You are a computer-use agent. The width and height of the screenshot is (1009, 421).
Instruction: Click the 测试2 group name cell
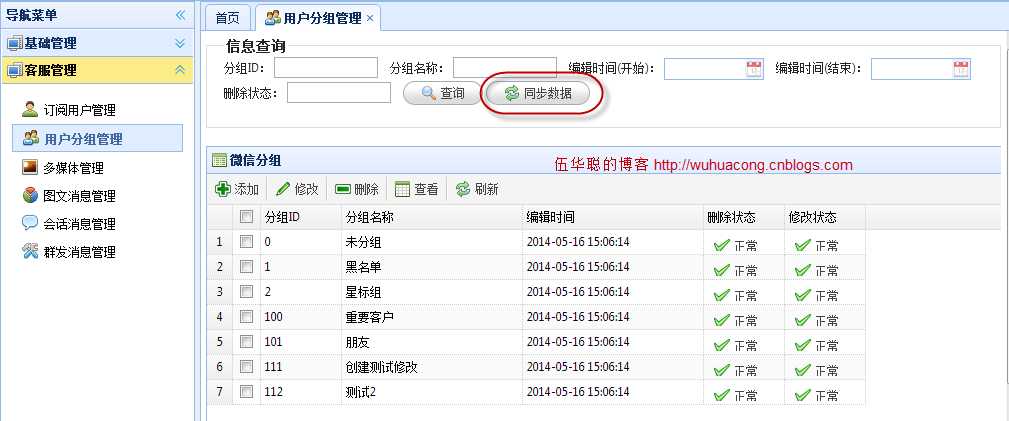(x=431, y=392)
